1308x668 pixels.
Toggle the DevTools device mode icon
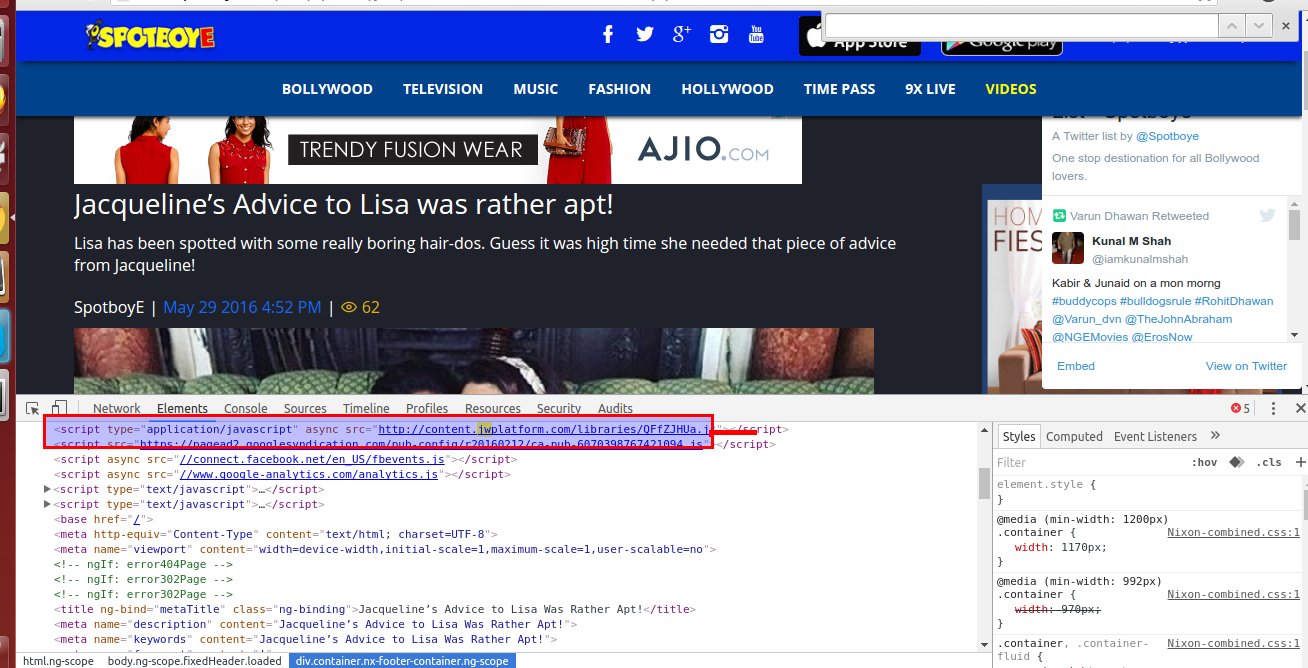point(59,408)
